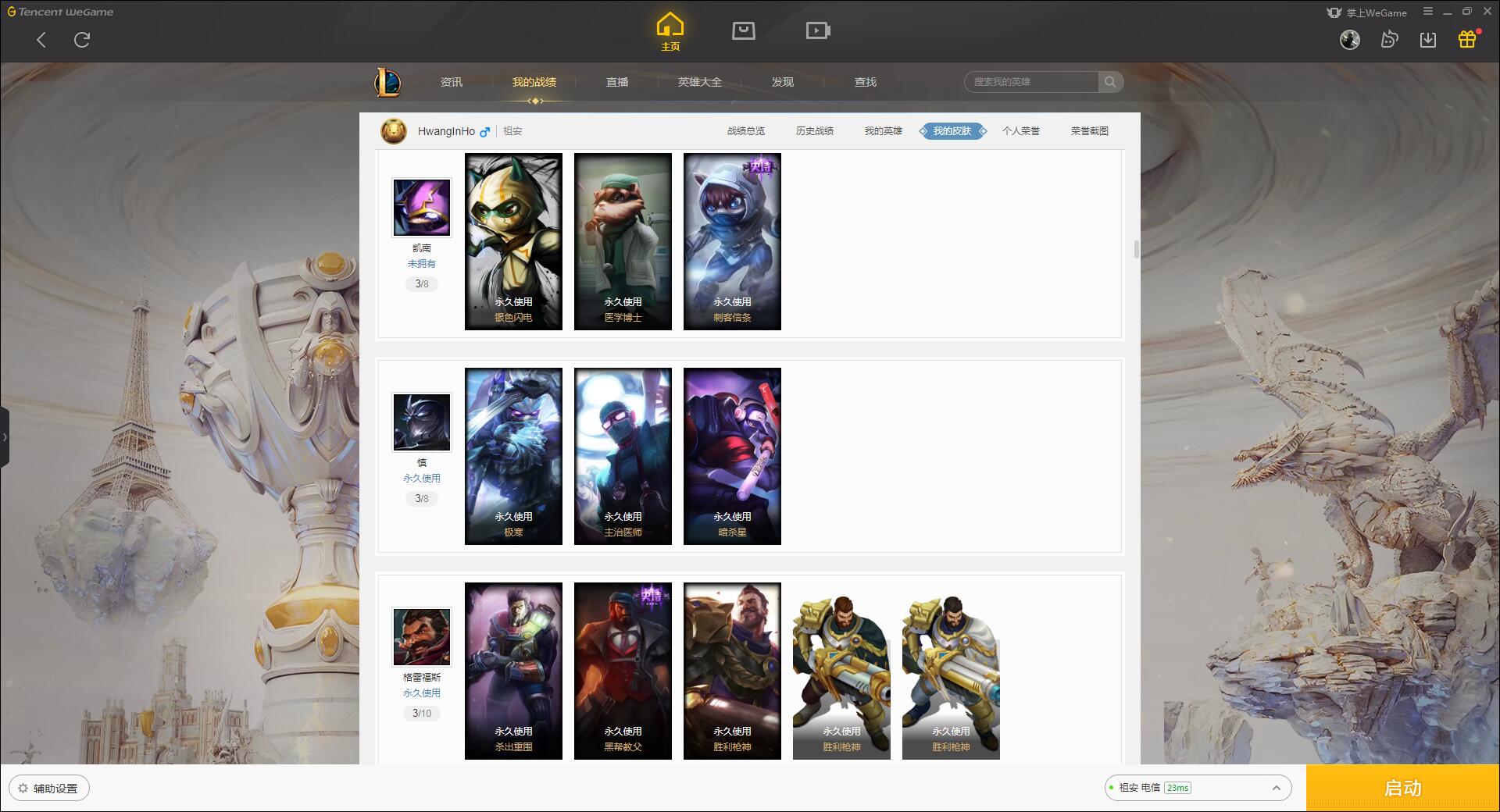Expand the left edge side panel arrow

point(5,436)
